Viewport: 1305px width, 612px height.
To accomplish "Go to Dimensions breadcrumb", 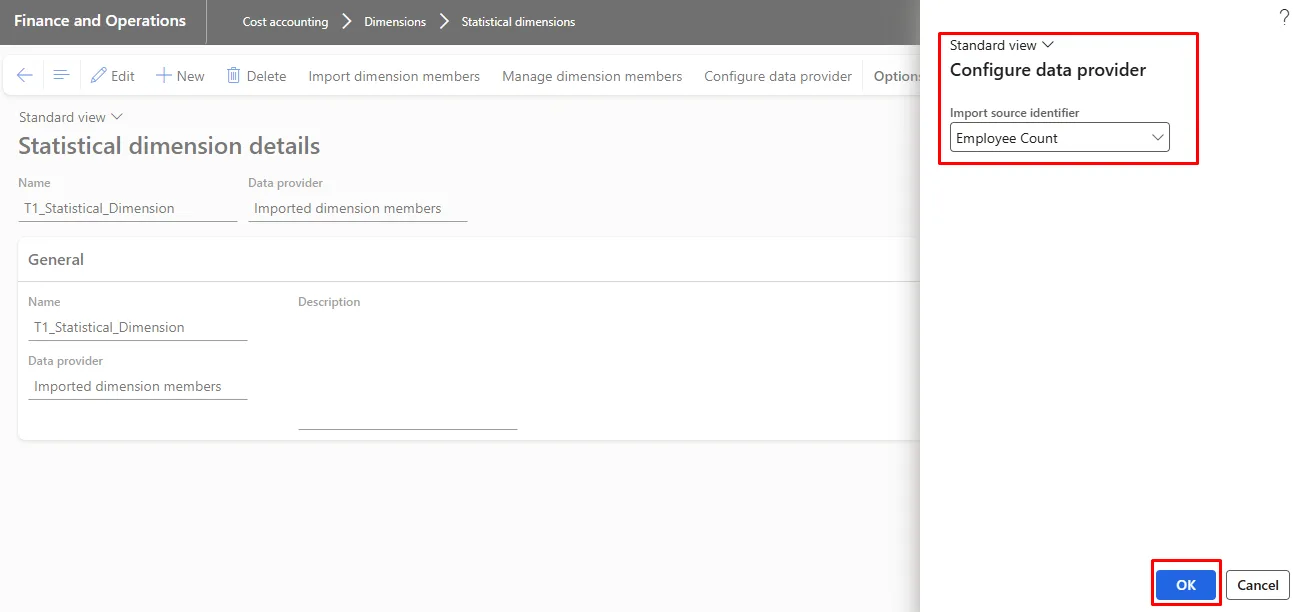I will (x=395, y=22).
